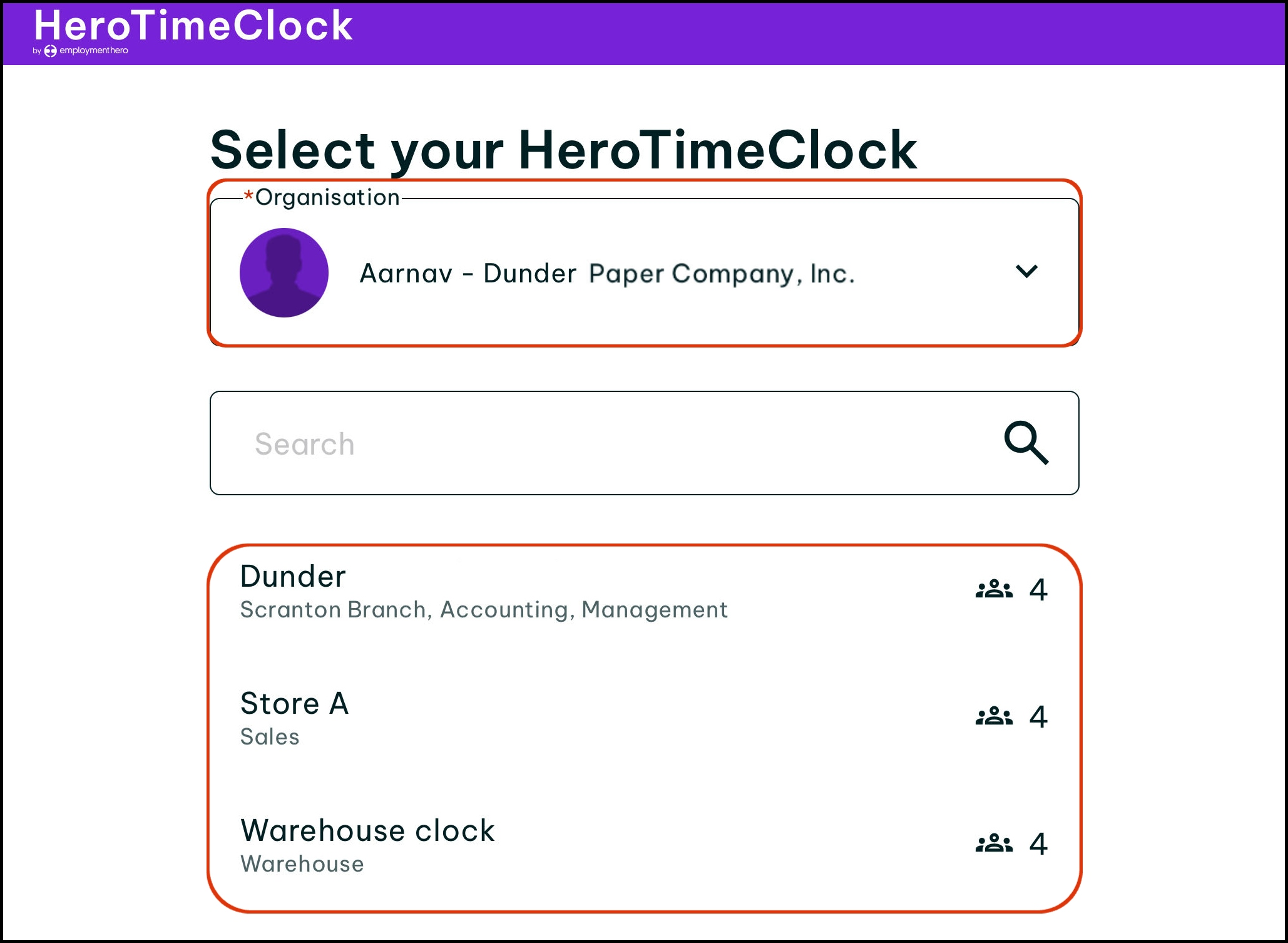
Task: Click the Employment Hero smiley logo icon
Action: [x=50, y=51]
